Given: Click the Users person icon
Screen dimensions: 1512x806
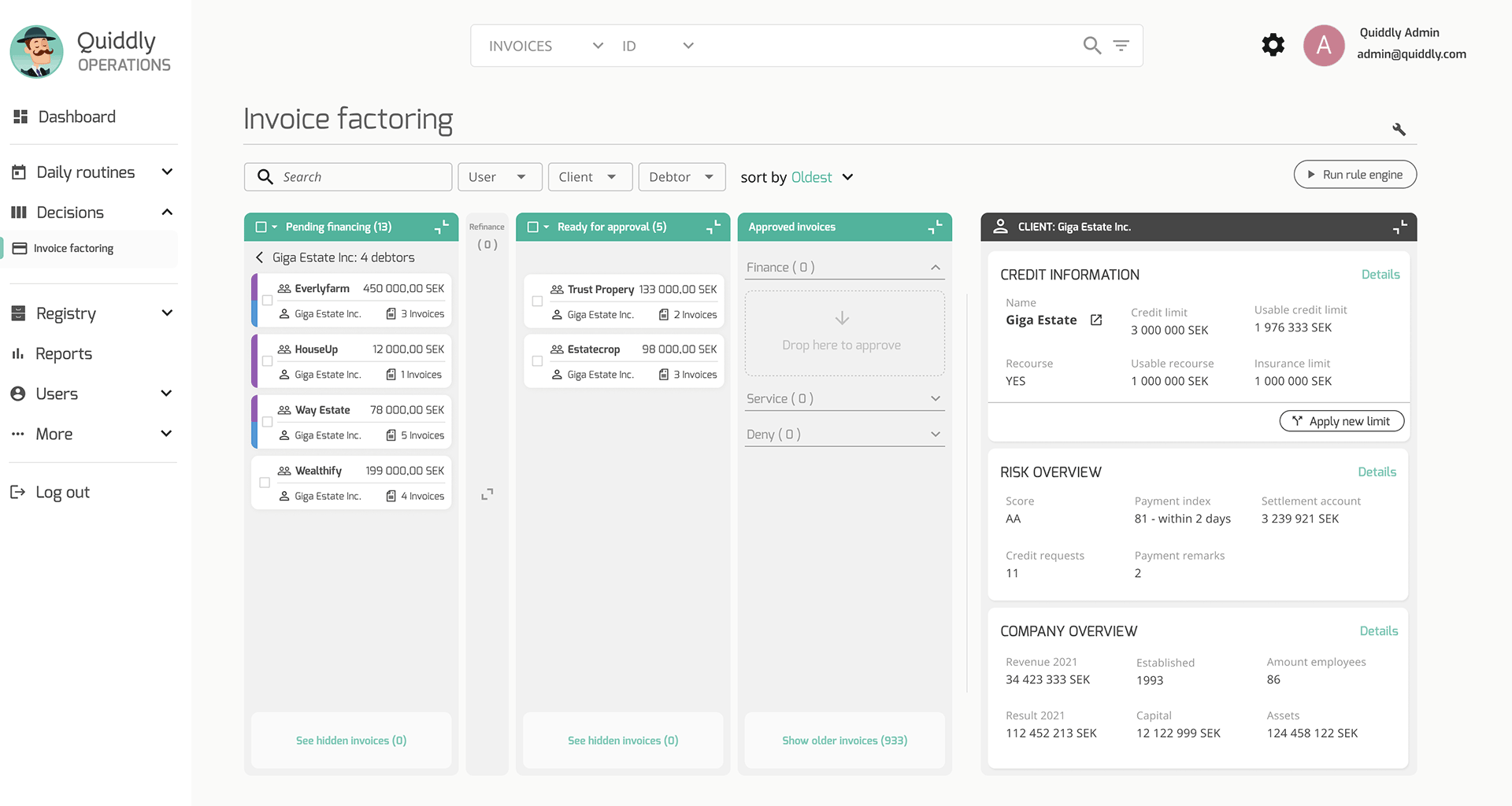Looking at the screenshot, I should [18, 394].
